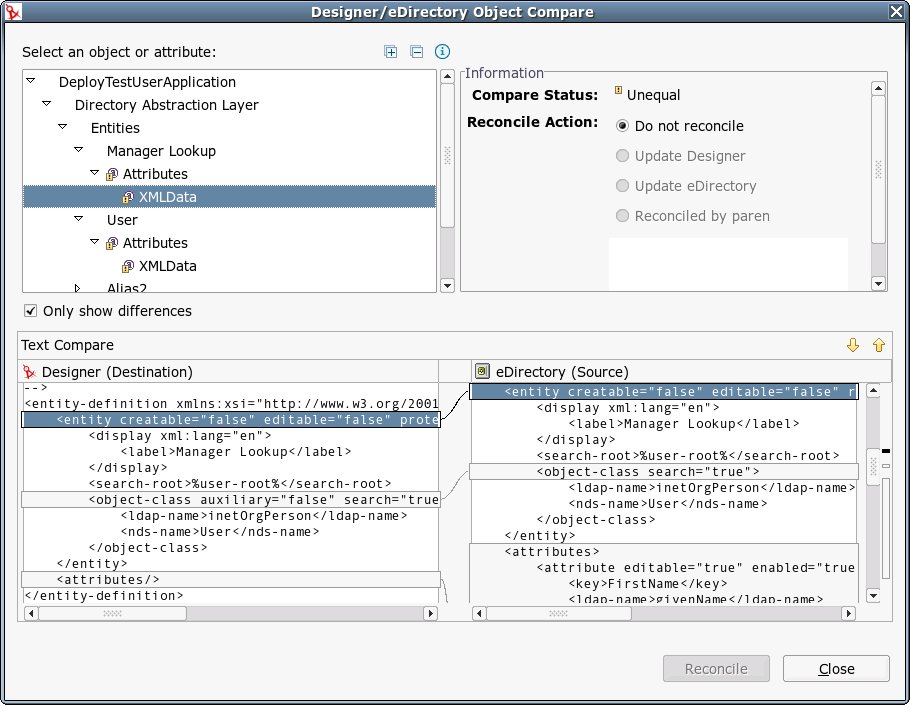Screen dimensions: 910x705
Task: Click the Reconcile button
Action: [716, 669]
